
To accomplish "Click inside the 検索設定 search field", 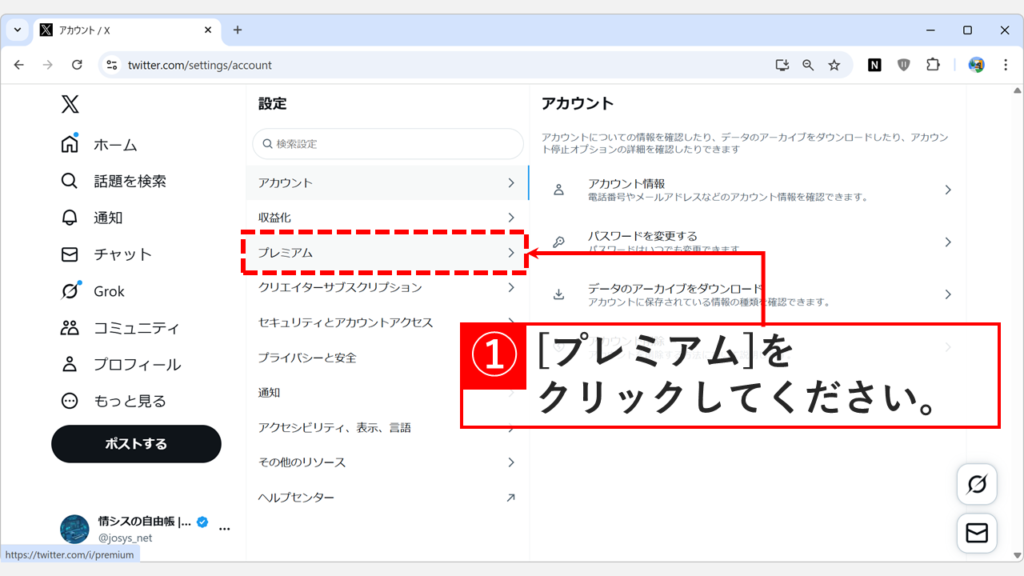I will [386, 144].
